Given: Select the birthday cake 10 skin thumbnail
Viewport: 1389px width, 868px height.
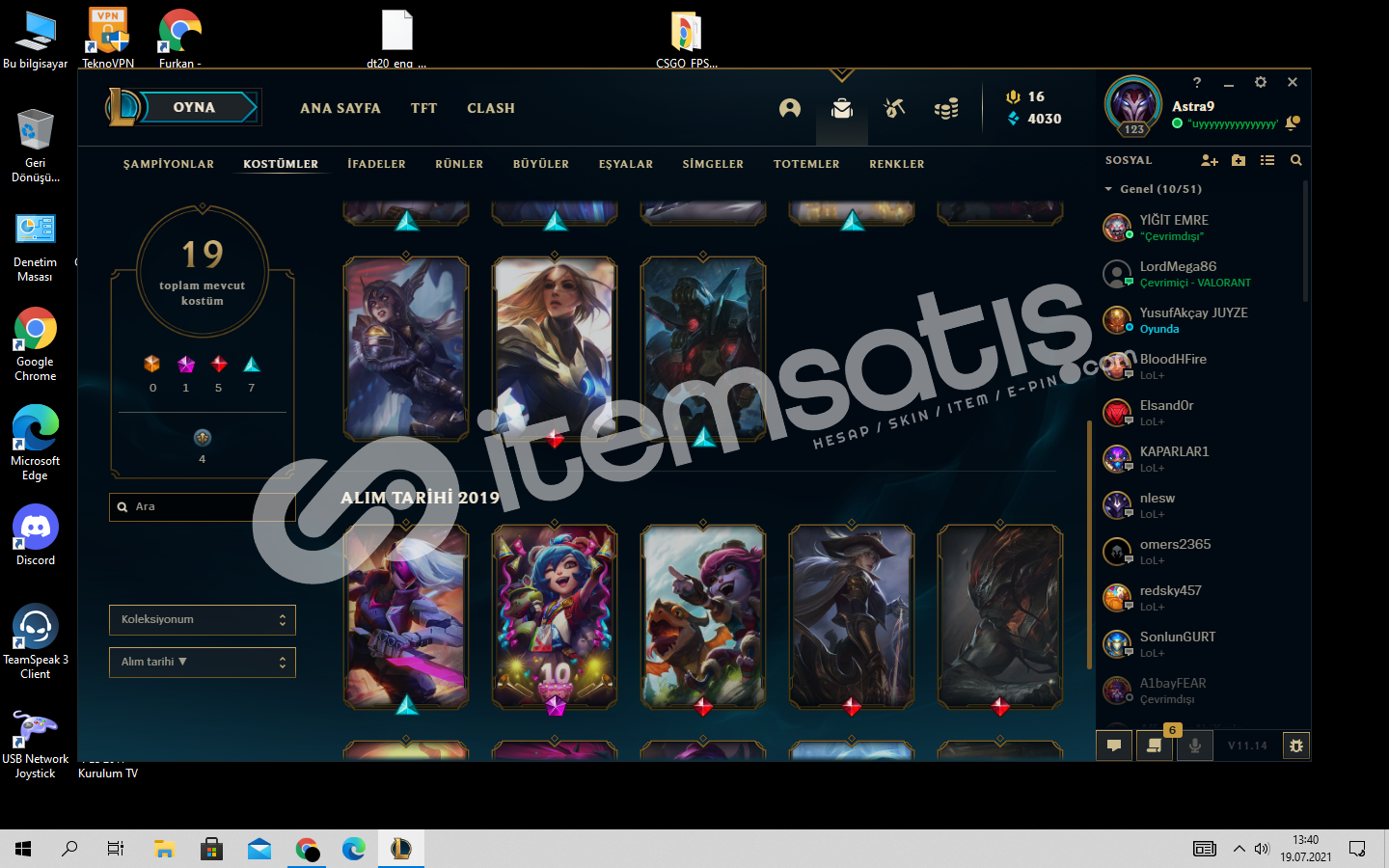Looking at the screenshot, I should tap(555, 617).
